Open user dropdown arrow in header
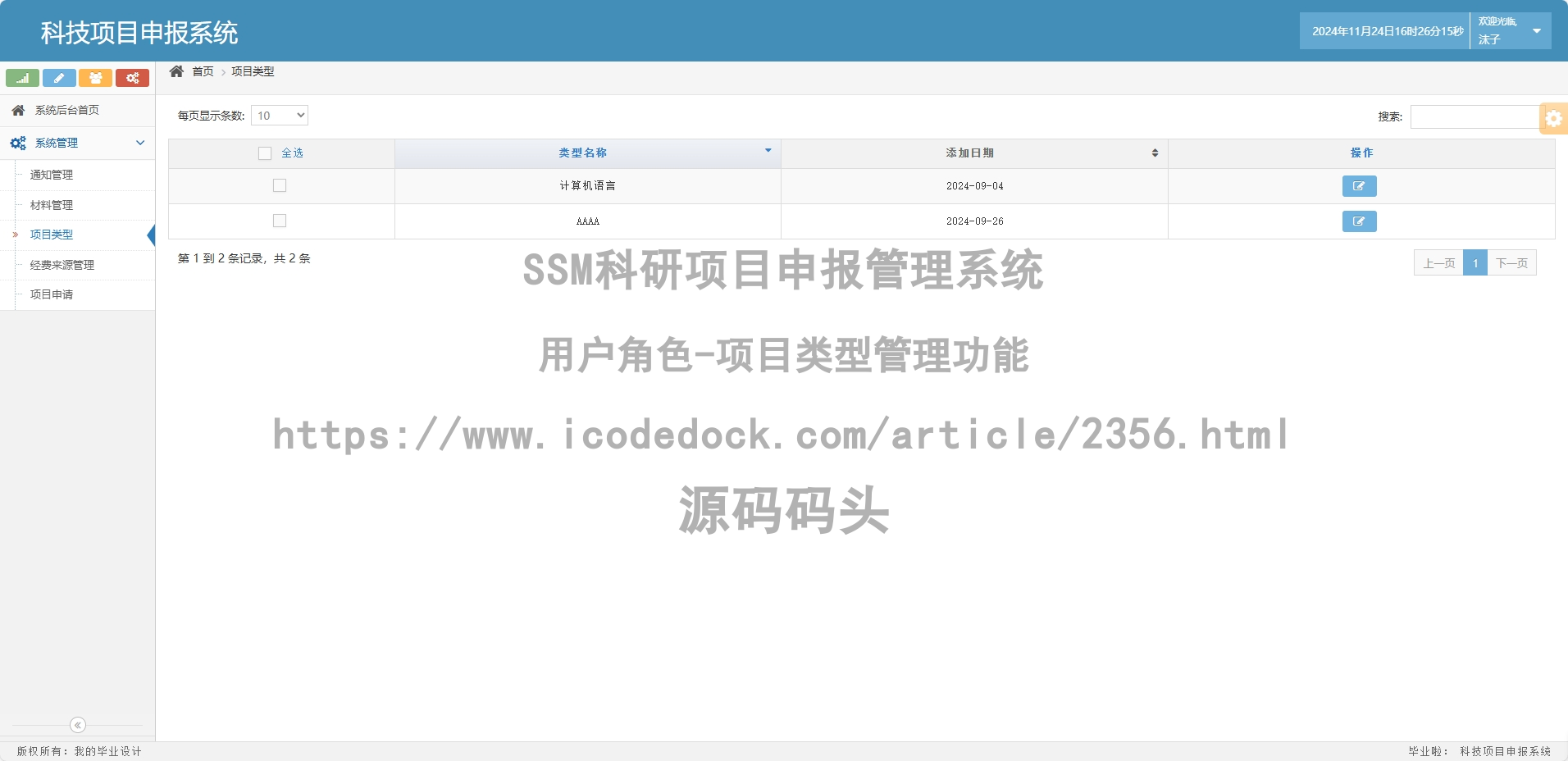The height and width of the screenshot is (761, 1568). (x=1537, y=31)
